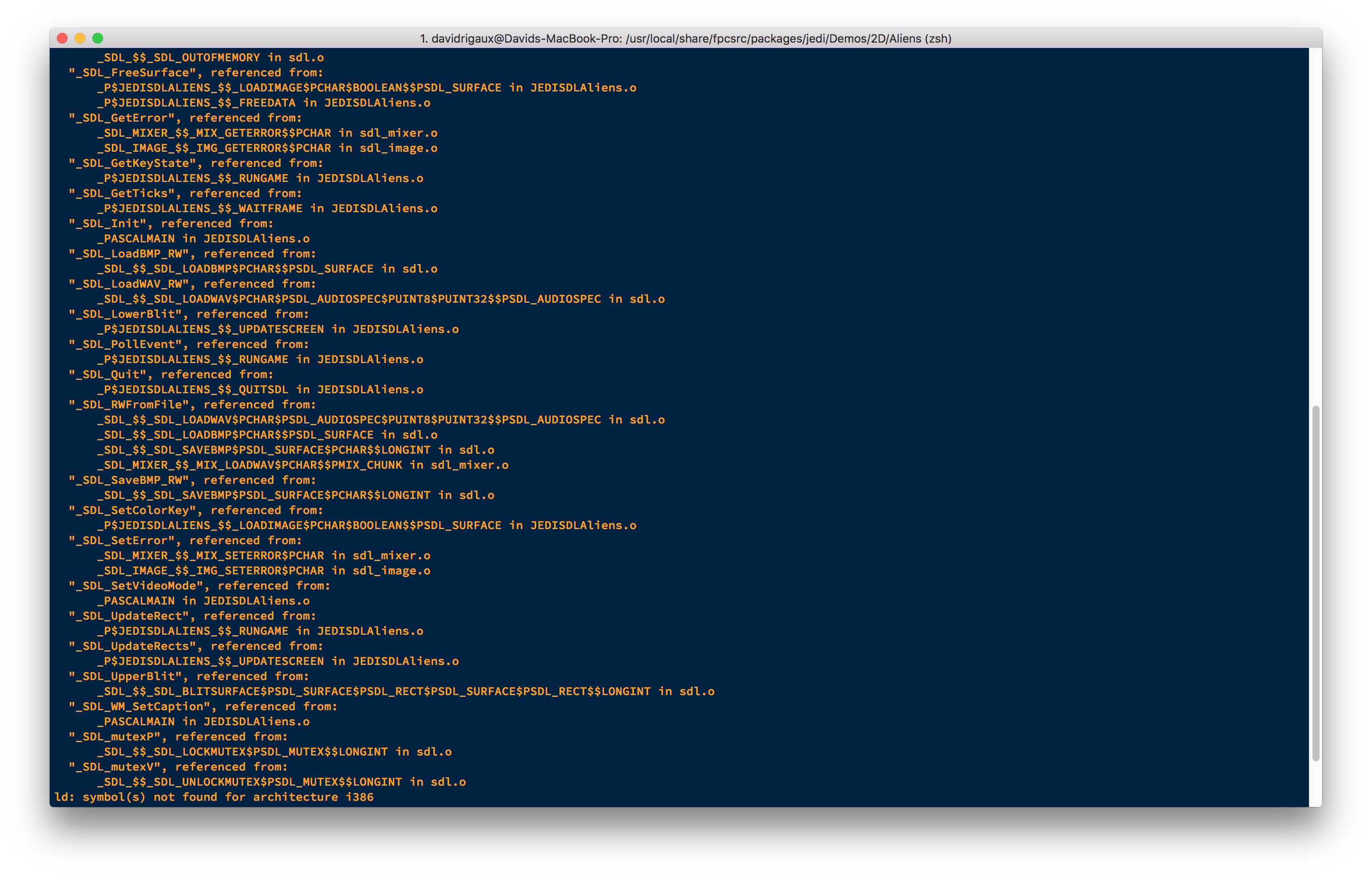Click the IMG_SETERROR$PCHAR in sdl_image.o line
This screenshot has height=878, width=1372.
click(x=264, y=571)
